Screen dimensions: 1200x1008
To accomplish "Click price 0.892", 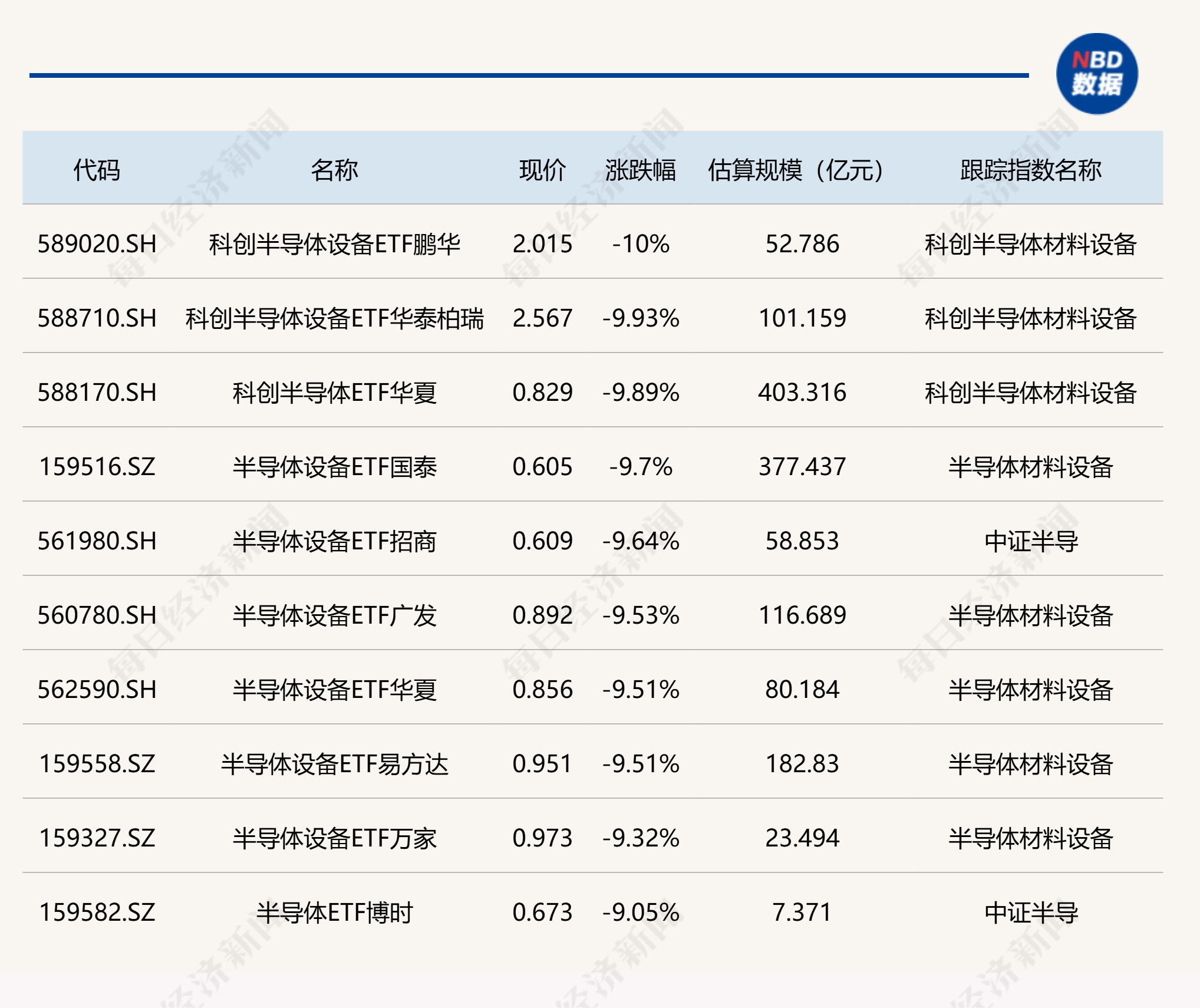I will 542,615.
